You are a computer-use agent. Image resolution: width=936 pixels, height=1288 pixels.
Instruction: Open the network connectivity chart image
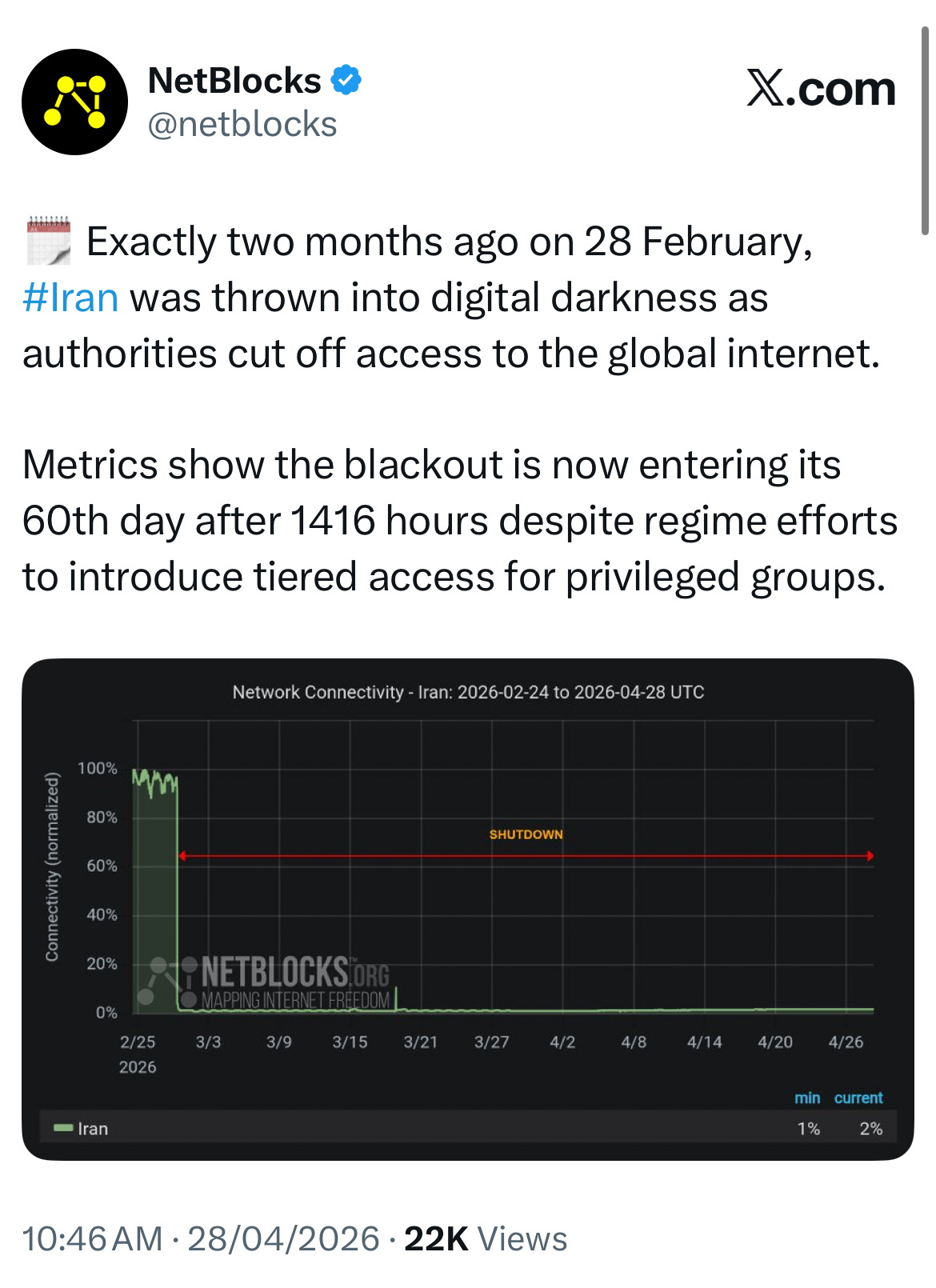point(468,909)
